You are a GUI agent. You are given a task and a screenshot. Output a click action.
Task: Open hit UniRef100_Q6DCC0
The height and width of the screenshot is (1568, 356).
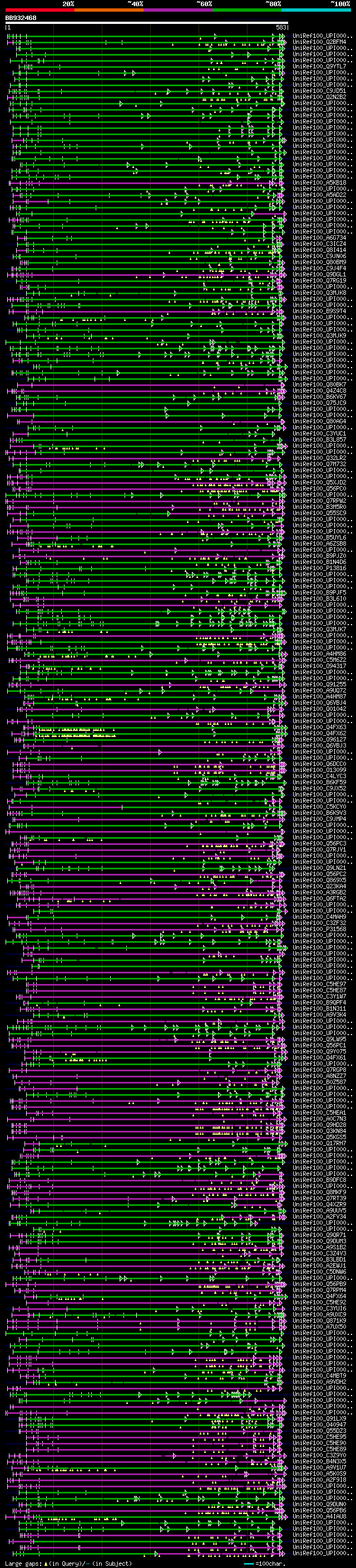319,763
